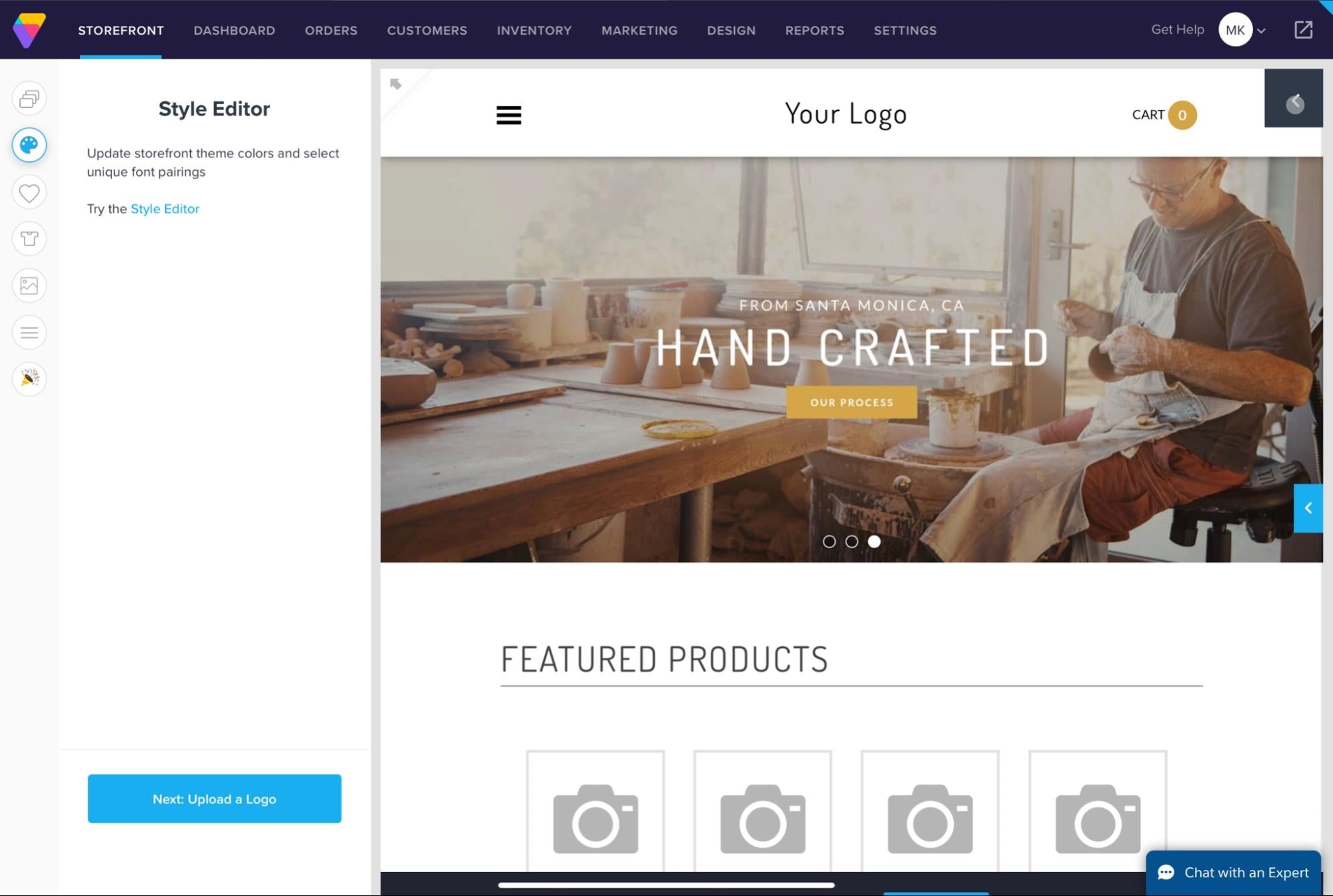Click the storefront paint palette icon

tap(29, 145)
